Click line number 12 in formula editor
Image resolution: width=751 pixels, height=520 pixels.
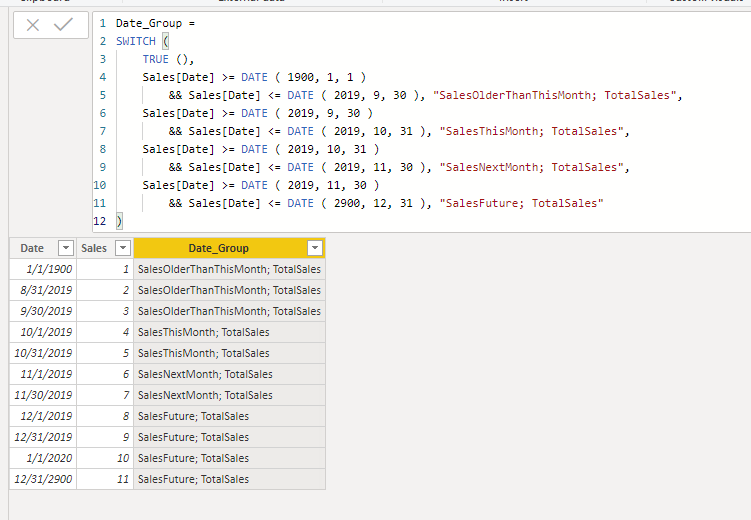point(100,221)
